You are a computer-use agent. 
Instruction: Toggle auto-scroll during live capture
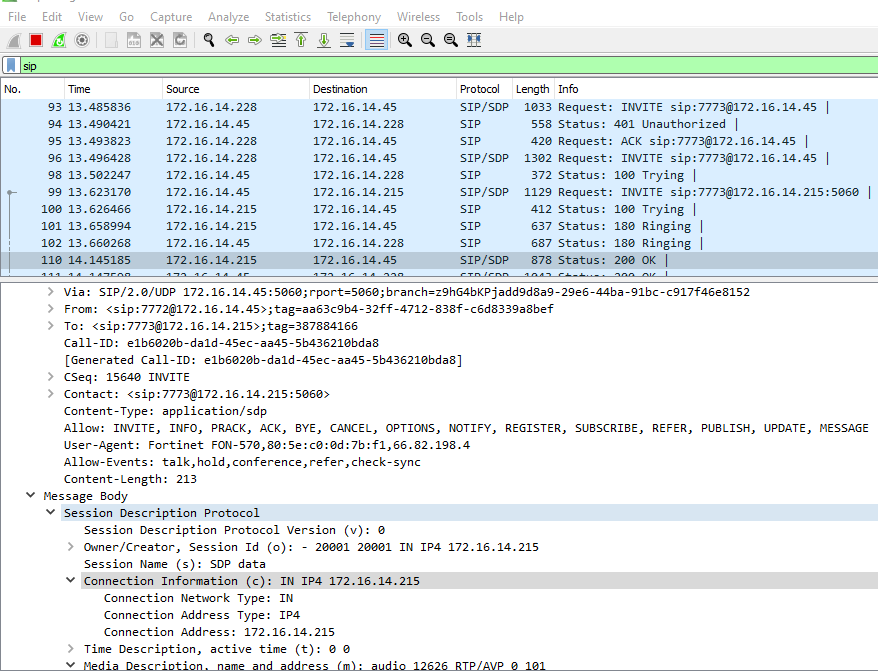[x=347, y=40]
